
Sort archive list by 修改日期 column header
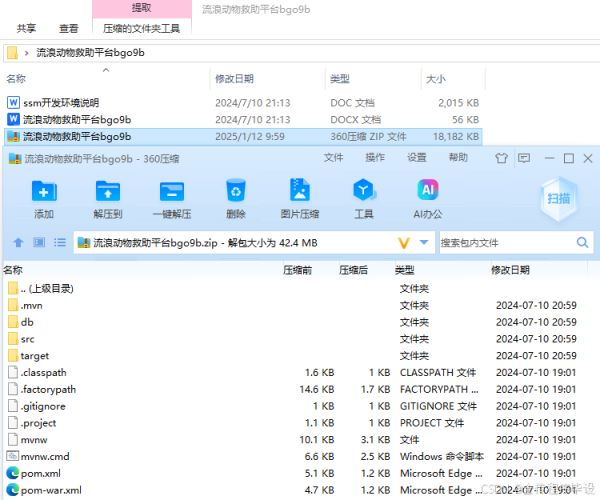coord(510,270)
